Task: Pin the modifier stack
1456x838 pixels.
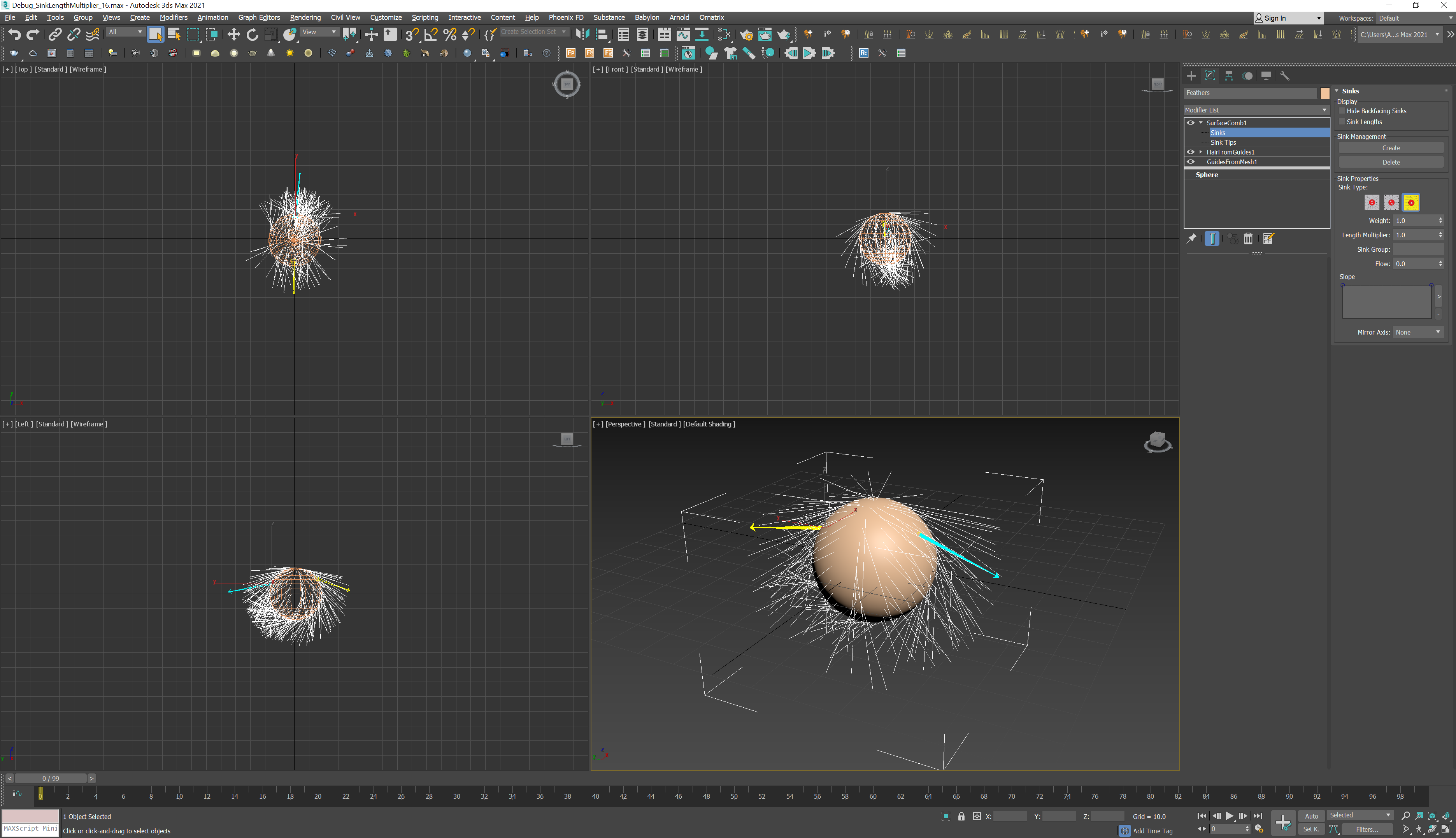Action: 1191,239
